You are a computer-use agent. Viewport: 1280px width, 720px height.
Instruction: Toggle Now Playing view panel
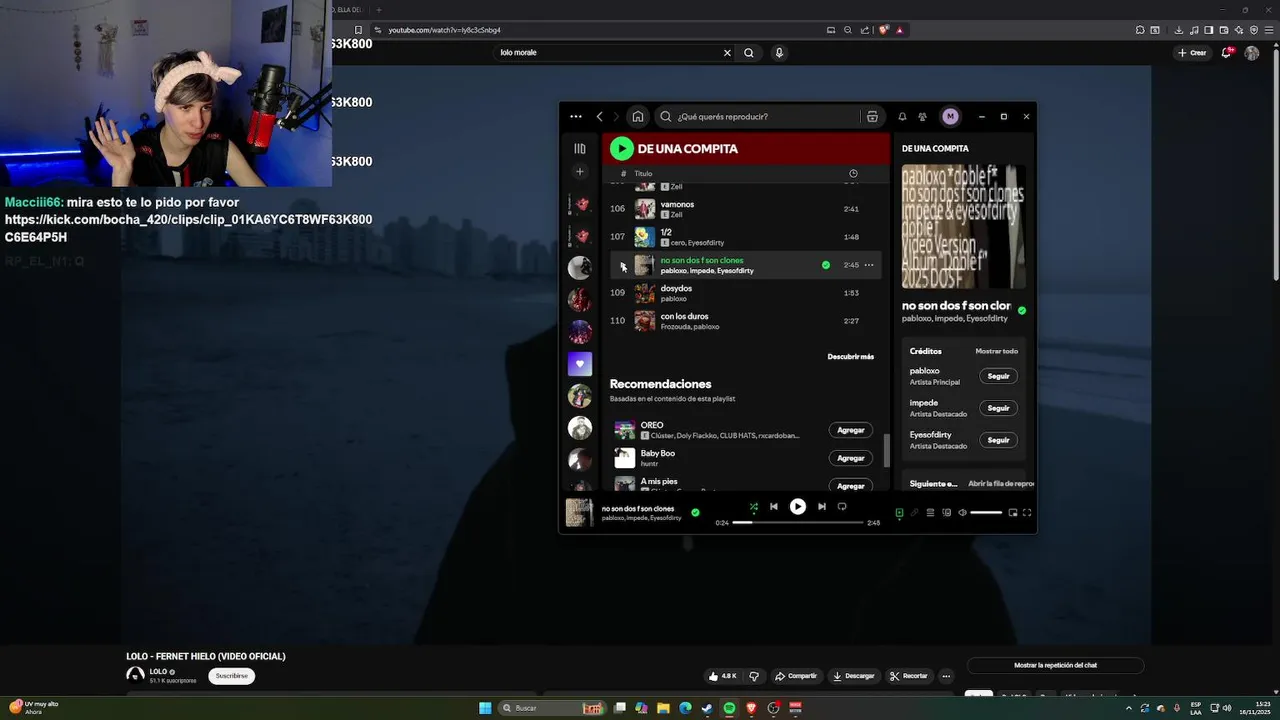pyautogui.click(x=898, y=513)
